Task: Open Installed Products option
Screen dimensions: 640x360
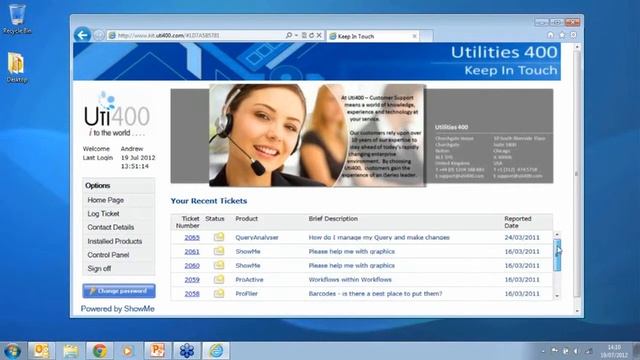Action: 115,241
